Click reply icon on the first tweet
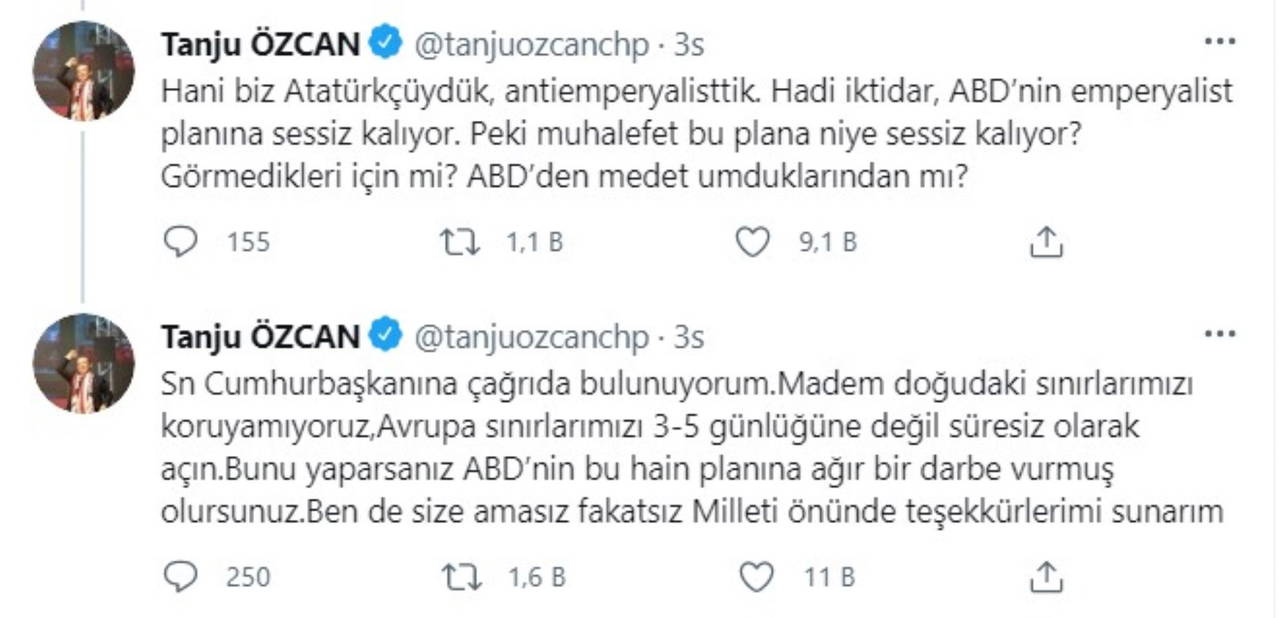Image resolution: width=1280 pixels, height=618 pixels. 180,242
